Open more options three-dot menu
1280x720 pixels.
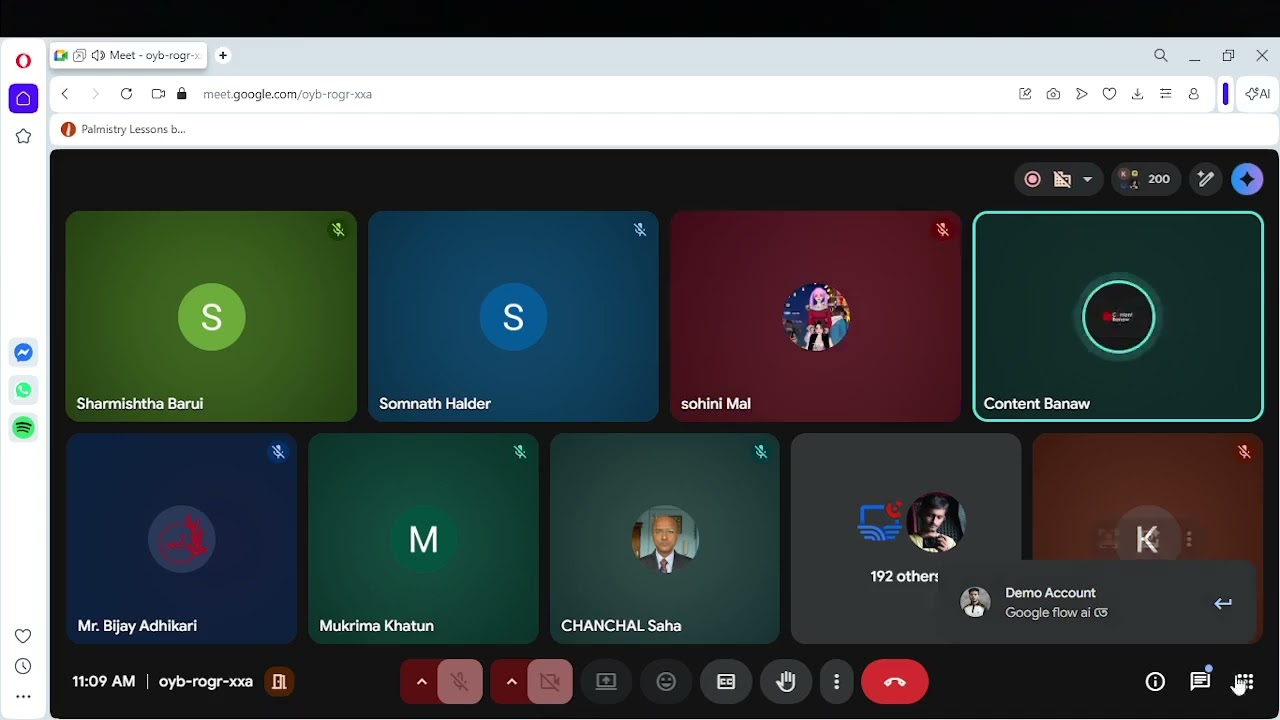(836, 682)
